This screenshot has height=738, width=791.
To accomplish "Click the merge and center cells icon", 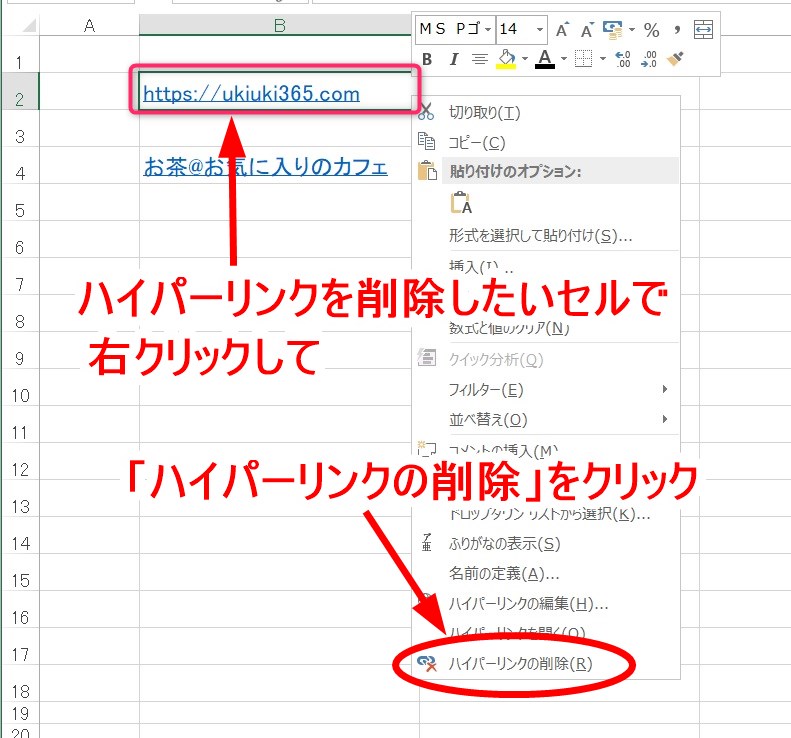I will click(x=703, y=30).
